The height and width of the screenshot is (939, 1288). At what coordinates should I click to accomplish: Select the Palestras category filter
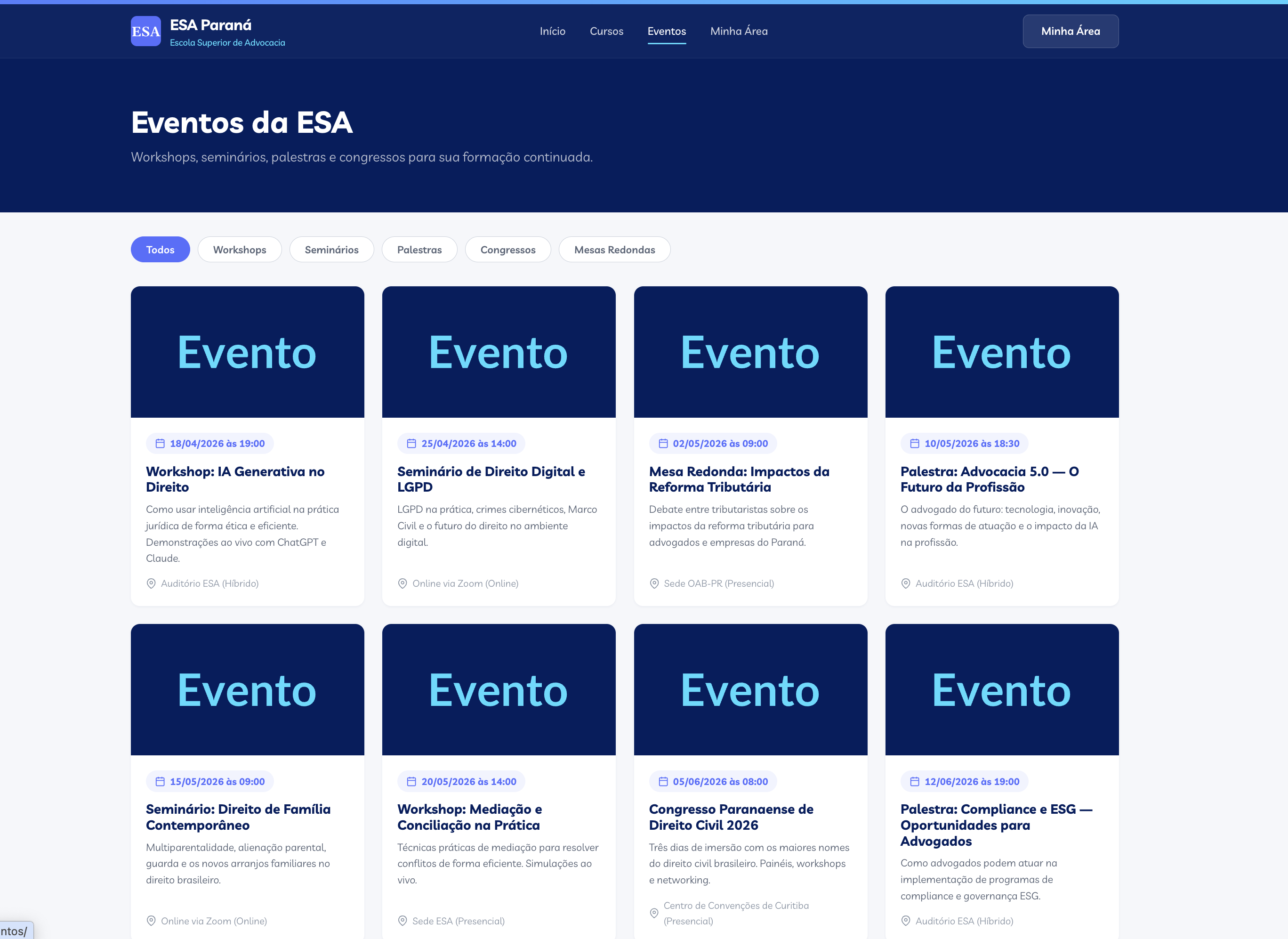point(419,250)
